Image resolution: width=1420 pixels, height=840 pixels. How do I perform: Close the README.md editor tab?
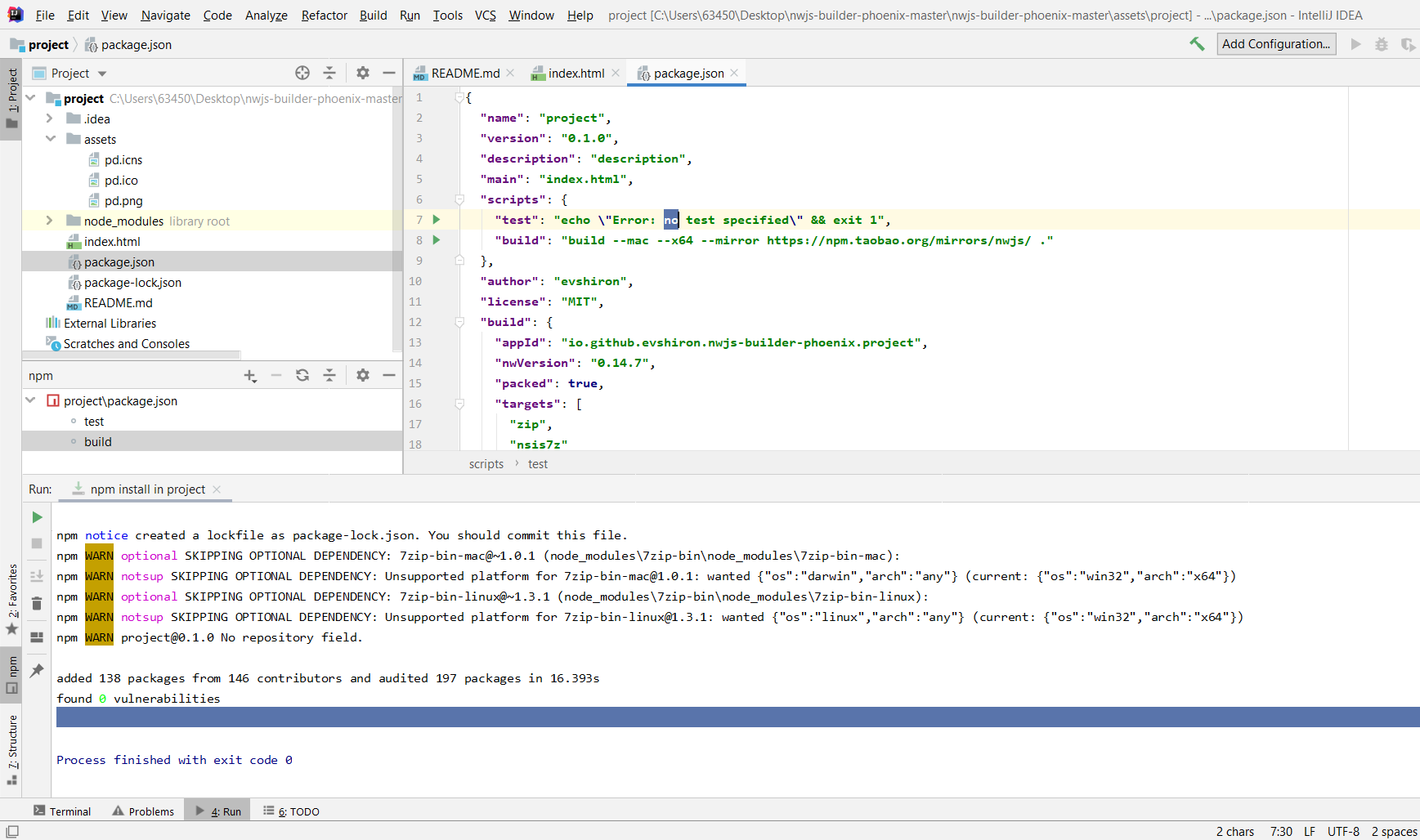pos(510,73)
